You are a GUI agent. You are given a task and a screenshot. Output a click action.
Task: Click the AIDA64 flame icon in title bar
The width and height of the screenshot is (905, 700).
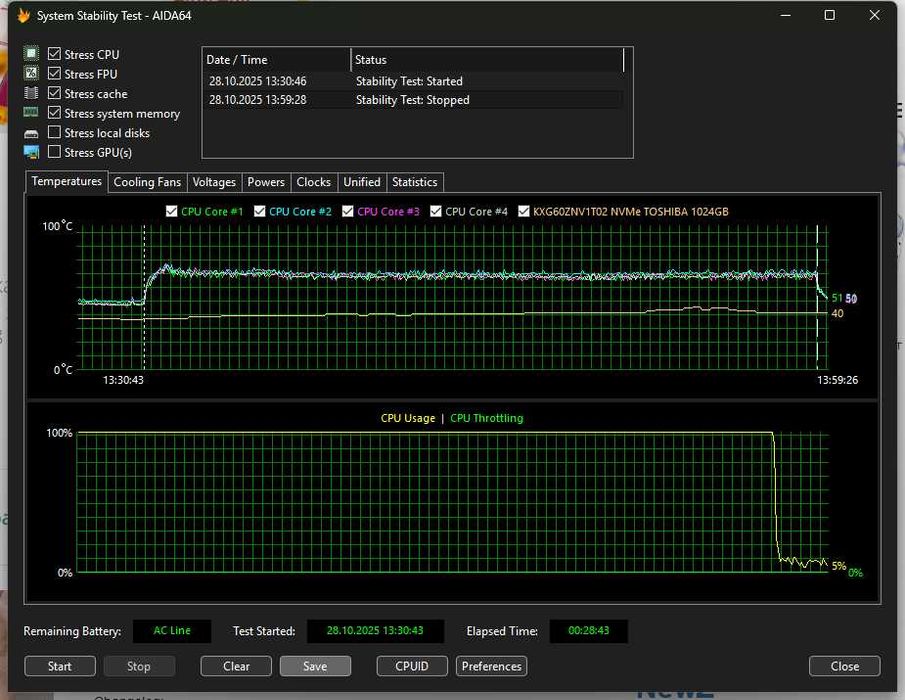[24, 16]
